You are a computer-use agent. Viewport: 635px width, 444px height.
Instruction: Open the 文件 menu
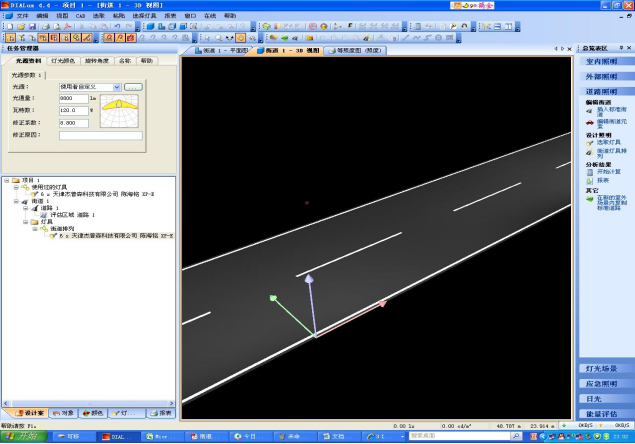coord(22,16)
